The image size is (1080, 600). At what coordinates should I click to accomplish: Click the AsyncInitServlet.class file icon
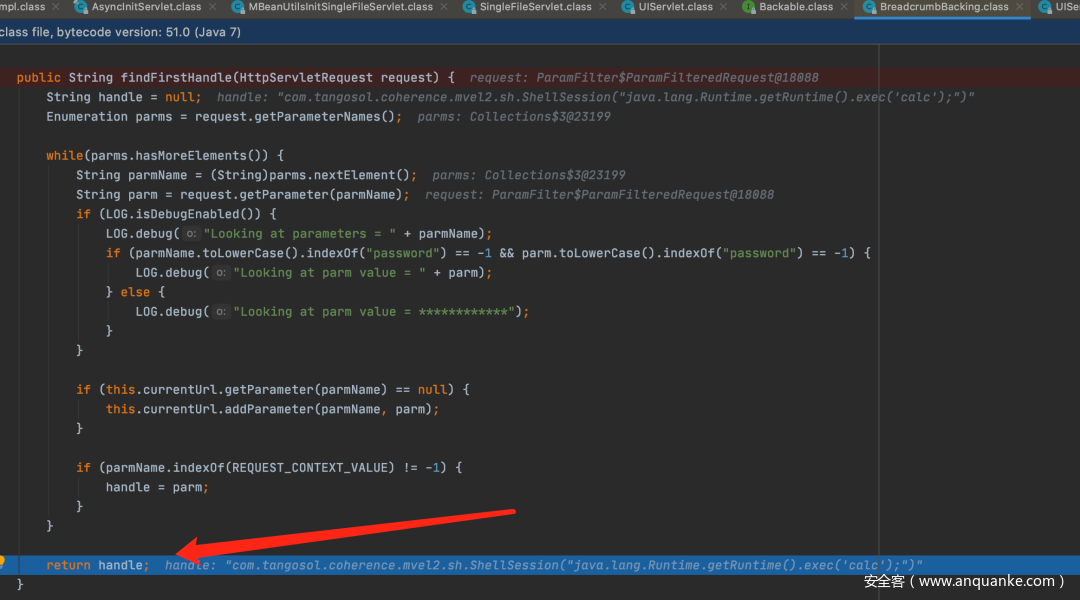[82, 7]
